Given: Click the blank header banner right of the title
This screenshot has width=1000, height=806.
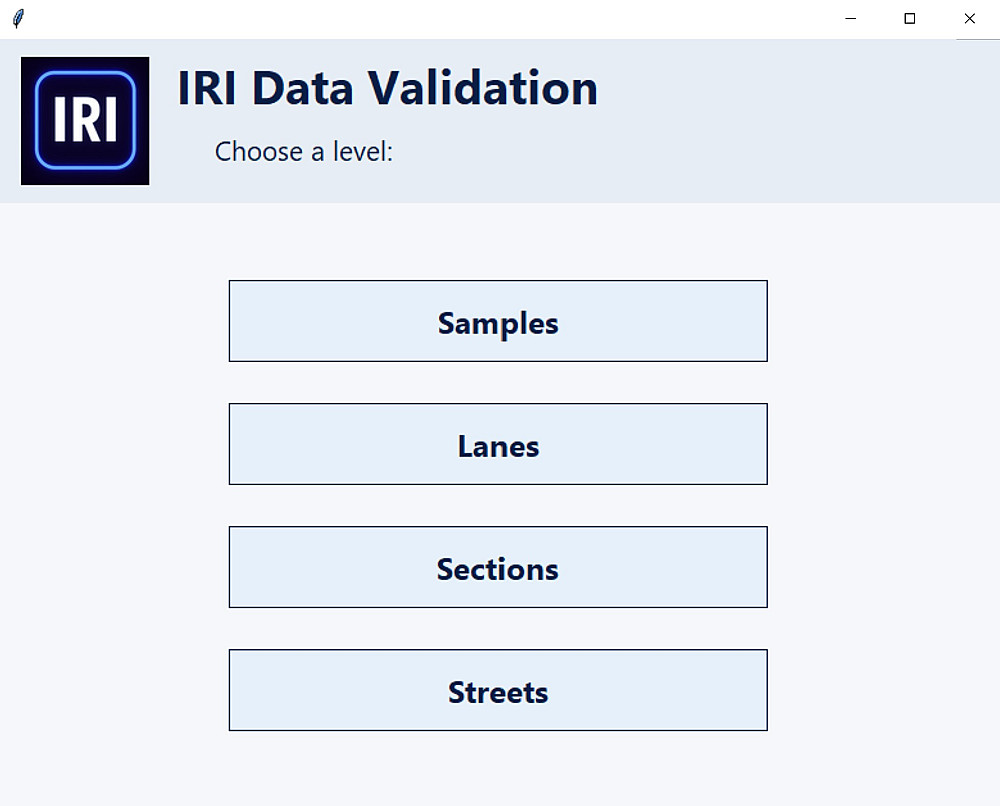Looking at the screenshot, I should 800,120.
